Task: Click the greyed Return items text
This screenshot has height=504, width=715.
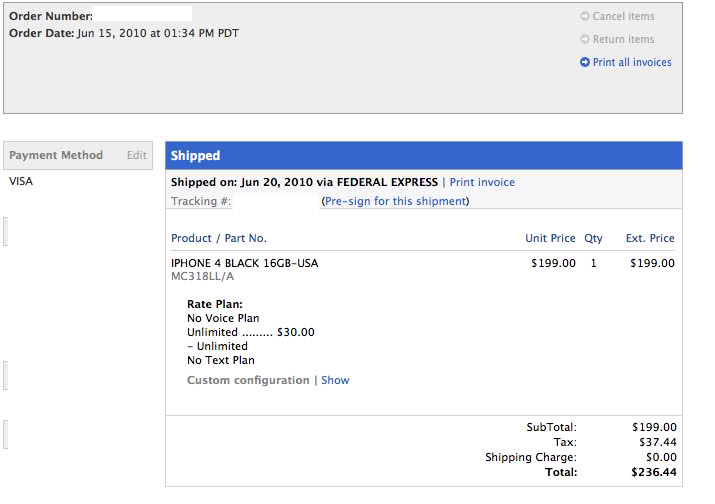Action: point(623,39)
